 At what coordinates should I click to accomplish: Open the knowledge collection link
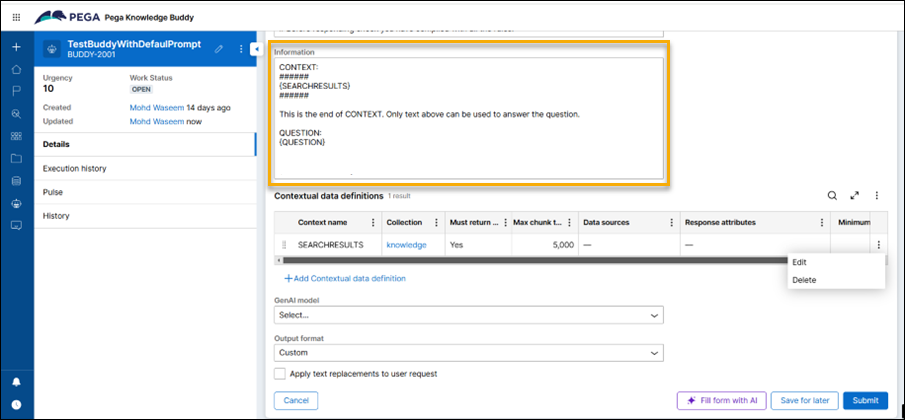point(406,245)
